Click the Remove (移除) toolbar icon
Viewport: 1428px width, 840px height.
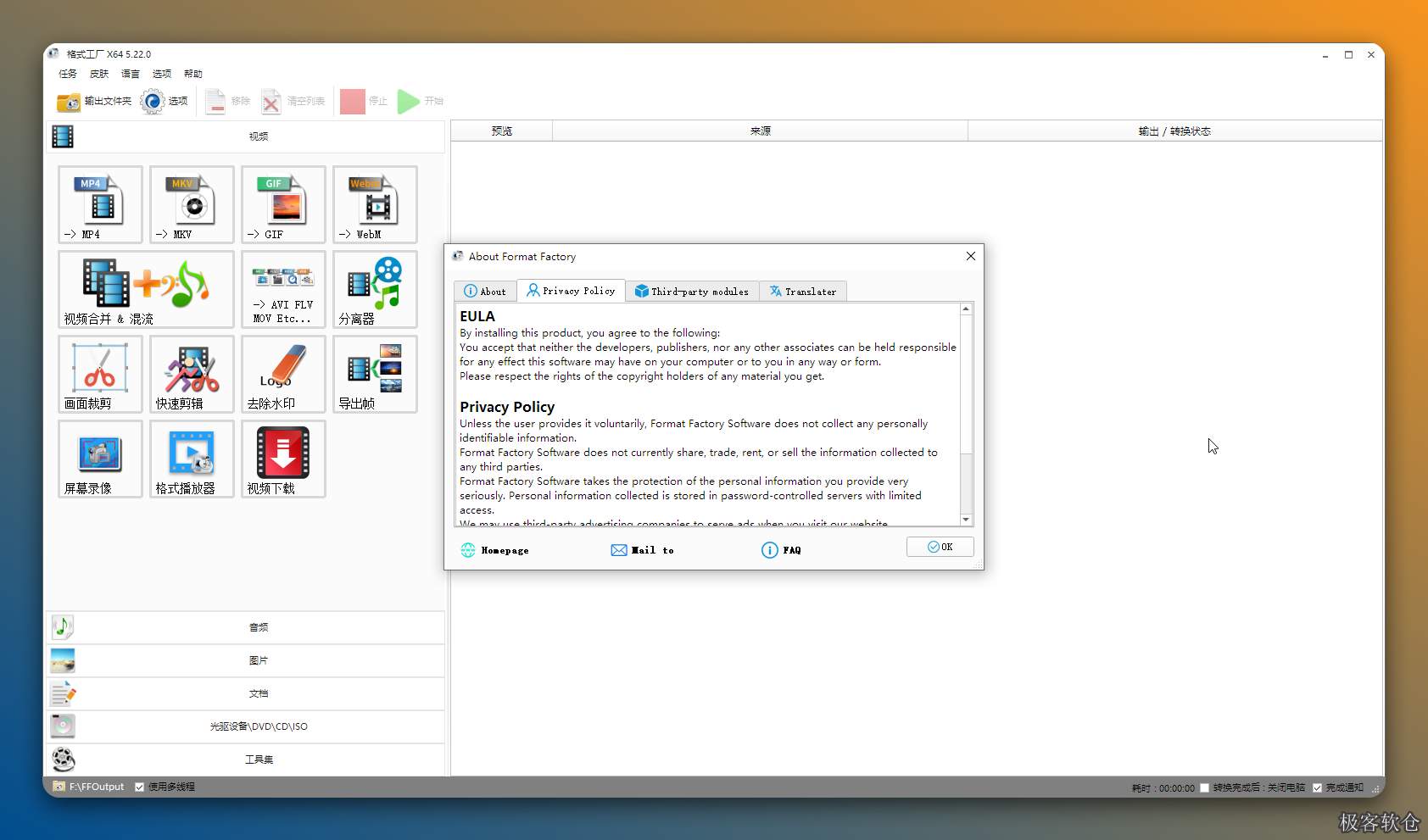[227, 102]
